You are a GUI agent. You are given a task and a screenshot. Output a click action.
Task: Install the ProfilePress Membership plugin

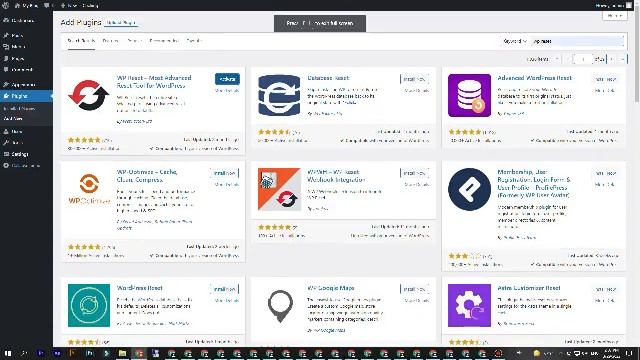[x=606, y=173]
